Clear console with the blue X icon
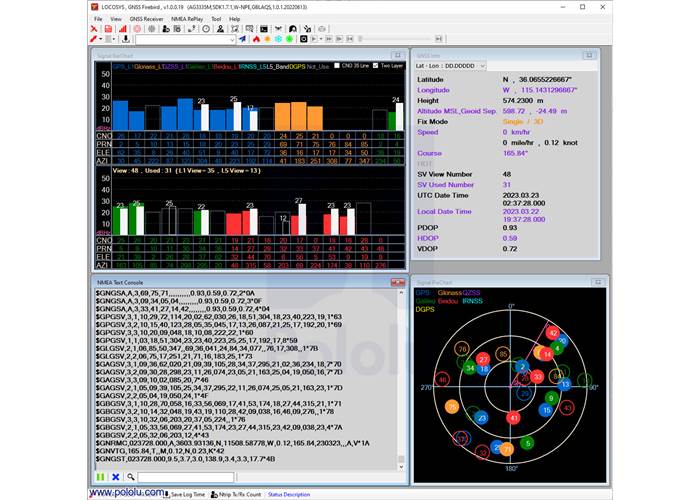700x500 pixels. pyautogui.click(x=113, y=476)
